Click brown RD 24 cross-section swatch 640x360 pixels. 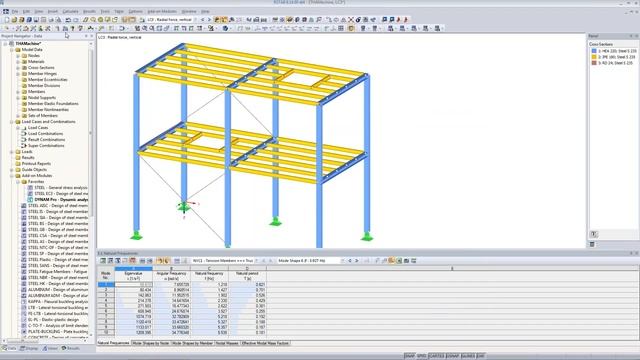click(594, 63)
